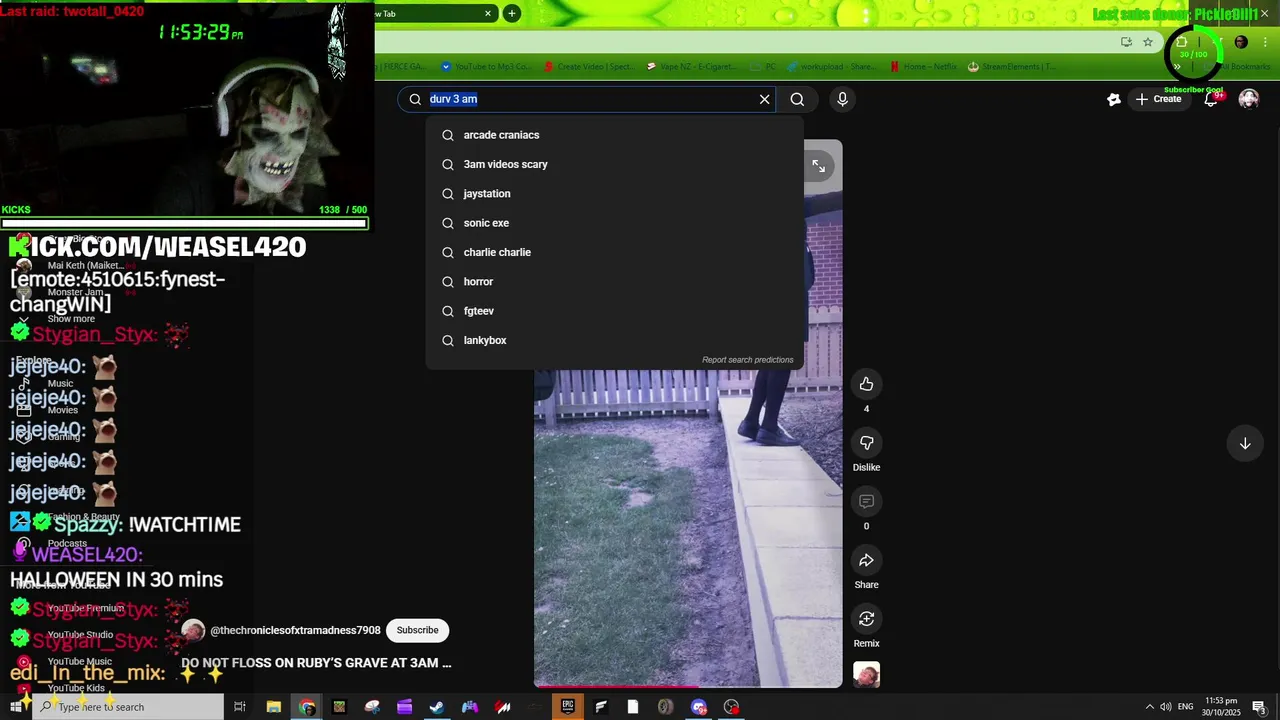
Task: Open the Short's sound thumbnail
Action: (x=866, y=675)
